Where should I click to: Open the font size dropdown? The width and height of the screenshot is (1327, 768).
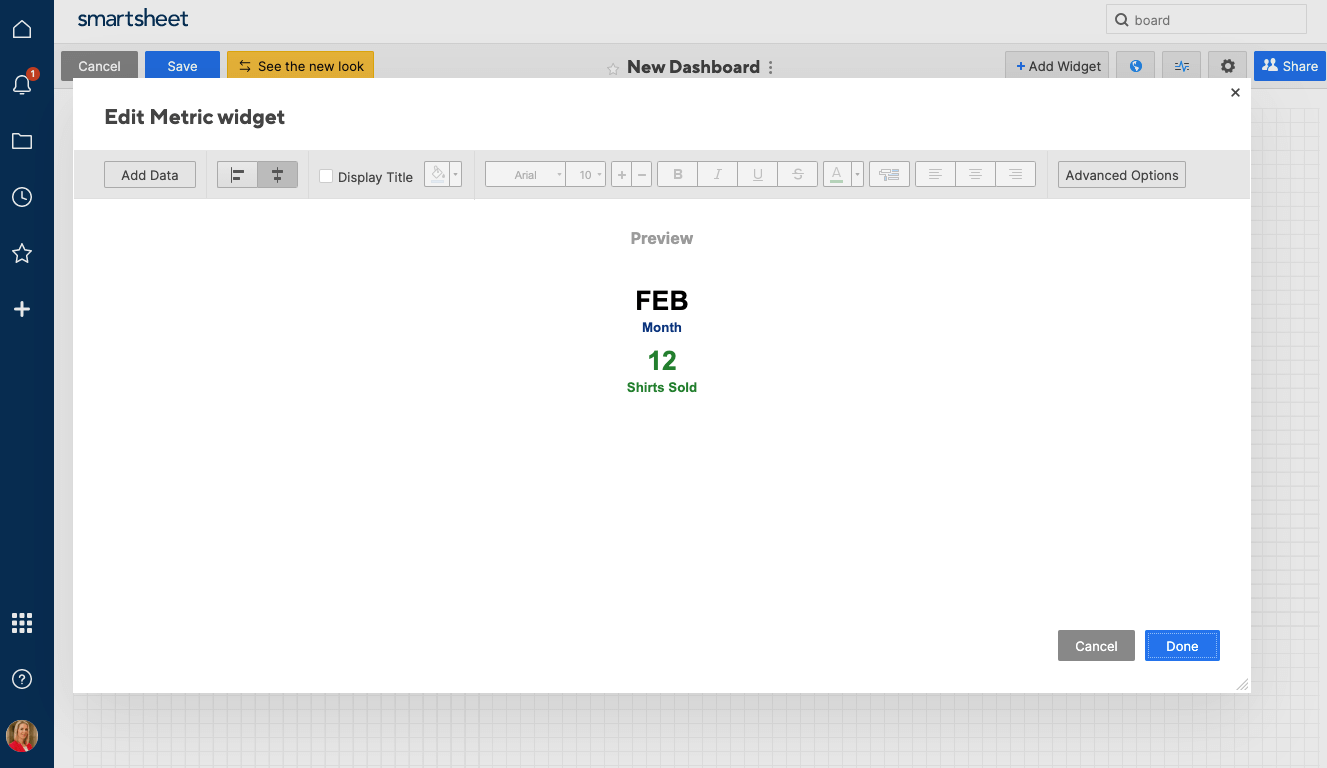click(x=587, y=175)
